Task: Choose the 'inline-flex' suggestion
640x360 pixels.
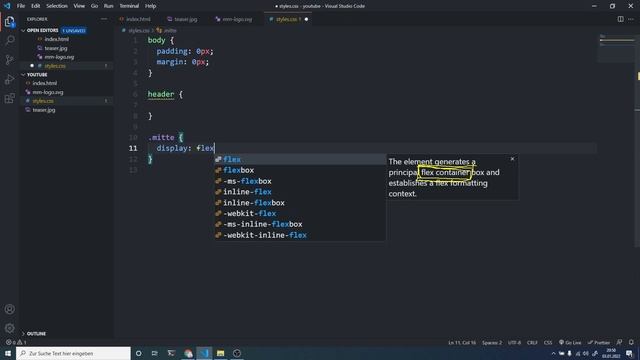Action: pyautogui.click(x=300, y=192)
